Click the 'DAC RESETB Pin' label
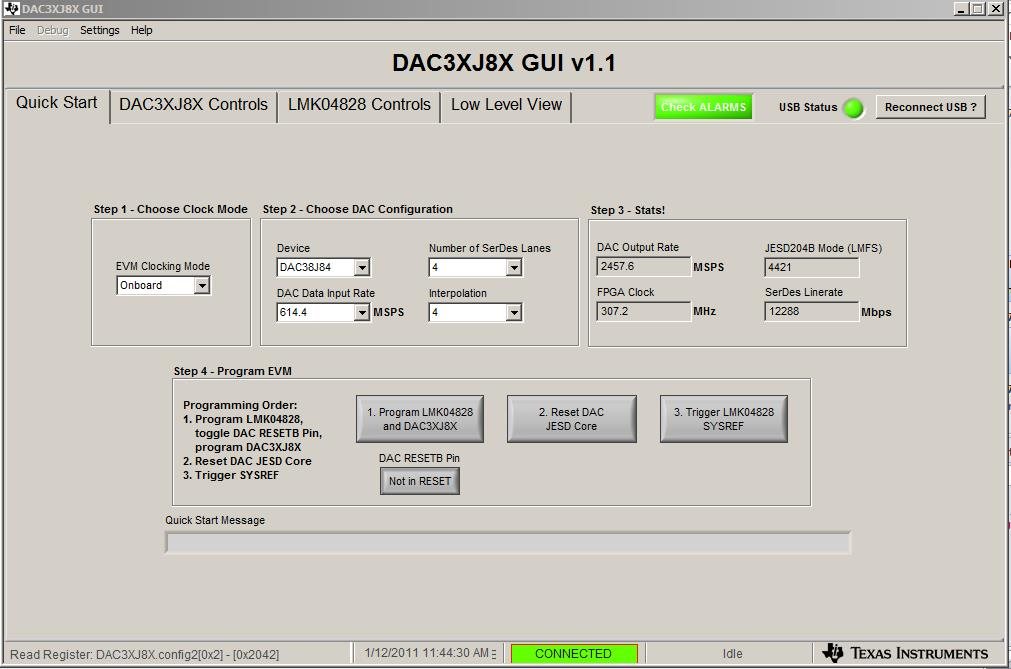Viewport: 1011px width, 669px height. 419,458
